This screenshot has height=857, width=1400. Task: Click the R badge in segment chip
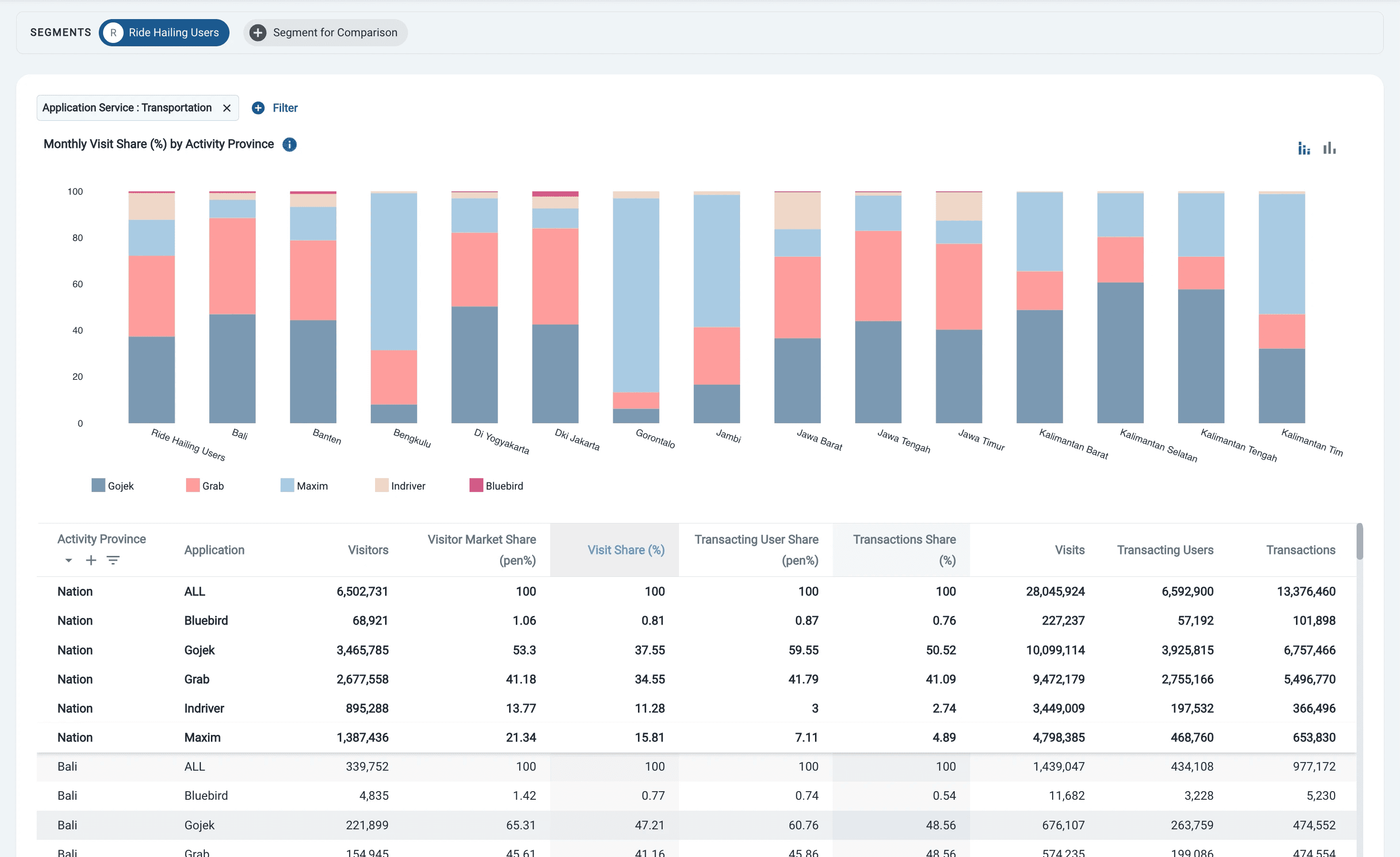coord(114,32)
